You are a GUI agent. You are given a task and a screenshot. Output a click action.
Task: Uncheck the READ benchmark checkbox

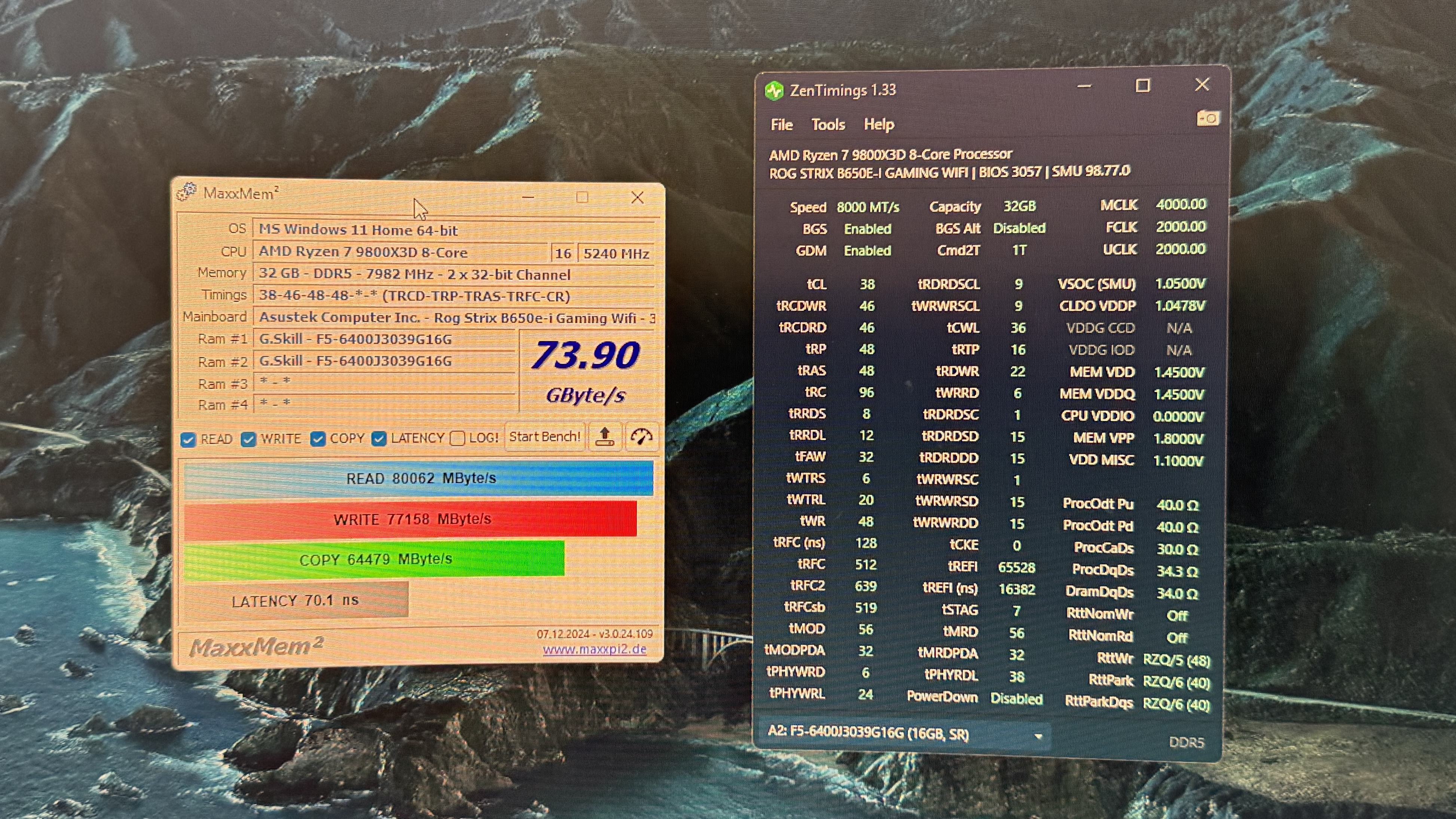pos(188,440)
